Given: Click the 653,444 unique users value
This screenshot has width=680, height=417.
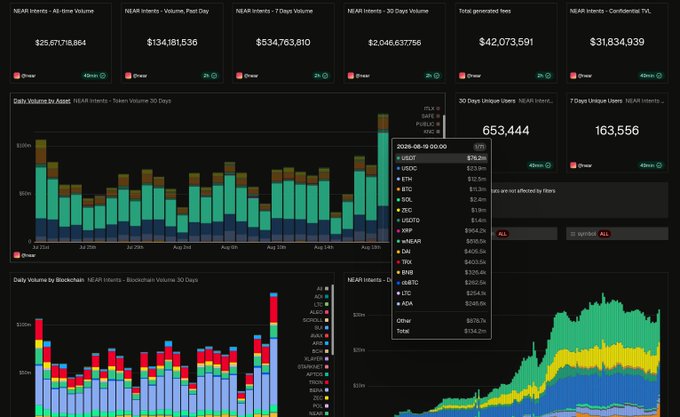Looking at the screenshot, I should tap(506, 130).
